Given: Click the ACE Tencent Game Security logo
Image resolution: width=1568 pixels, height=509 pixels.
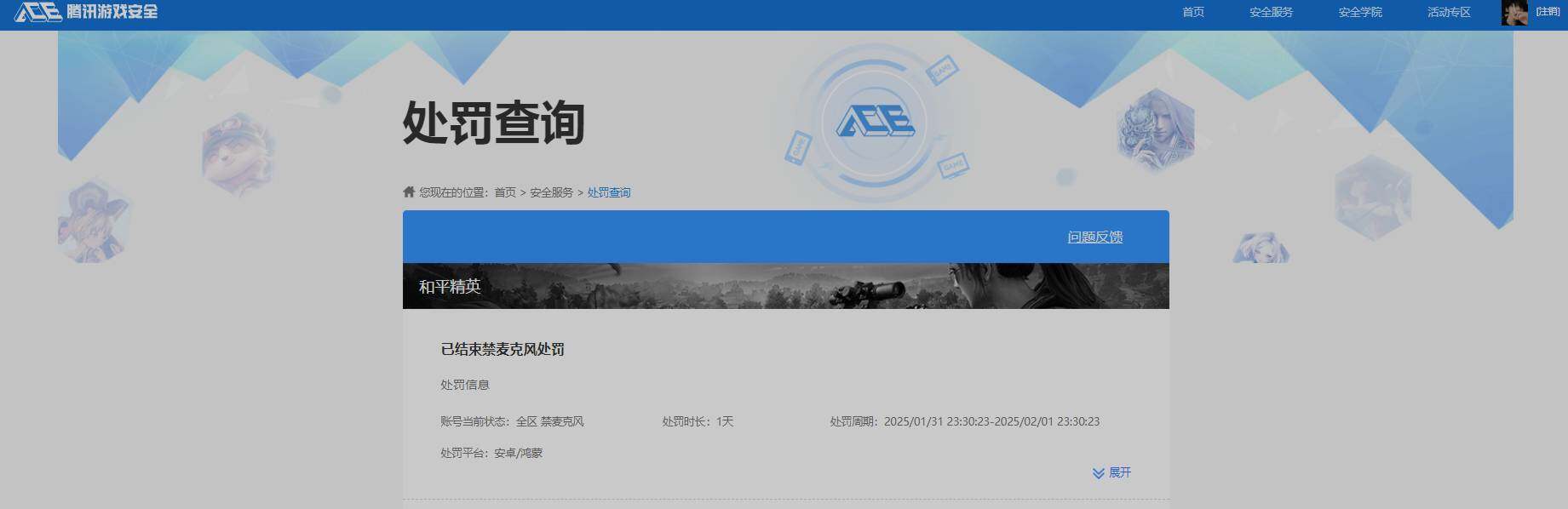Looking at the screenshot, I should tap(86, 12).
